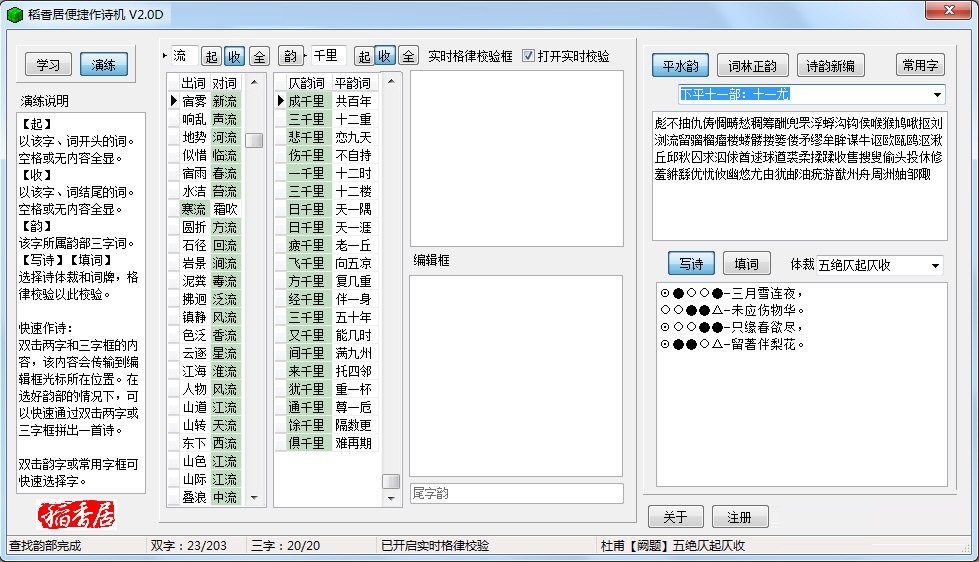
Task: Select 收 filter beside the 千里 field
Action: pos(385,56)
